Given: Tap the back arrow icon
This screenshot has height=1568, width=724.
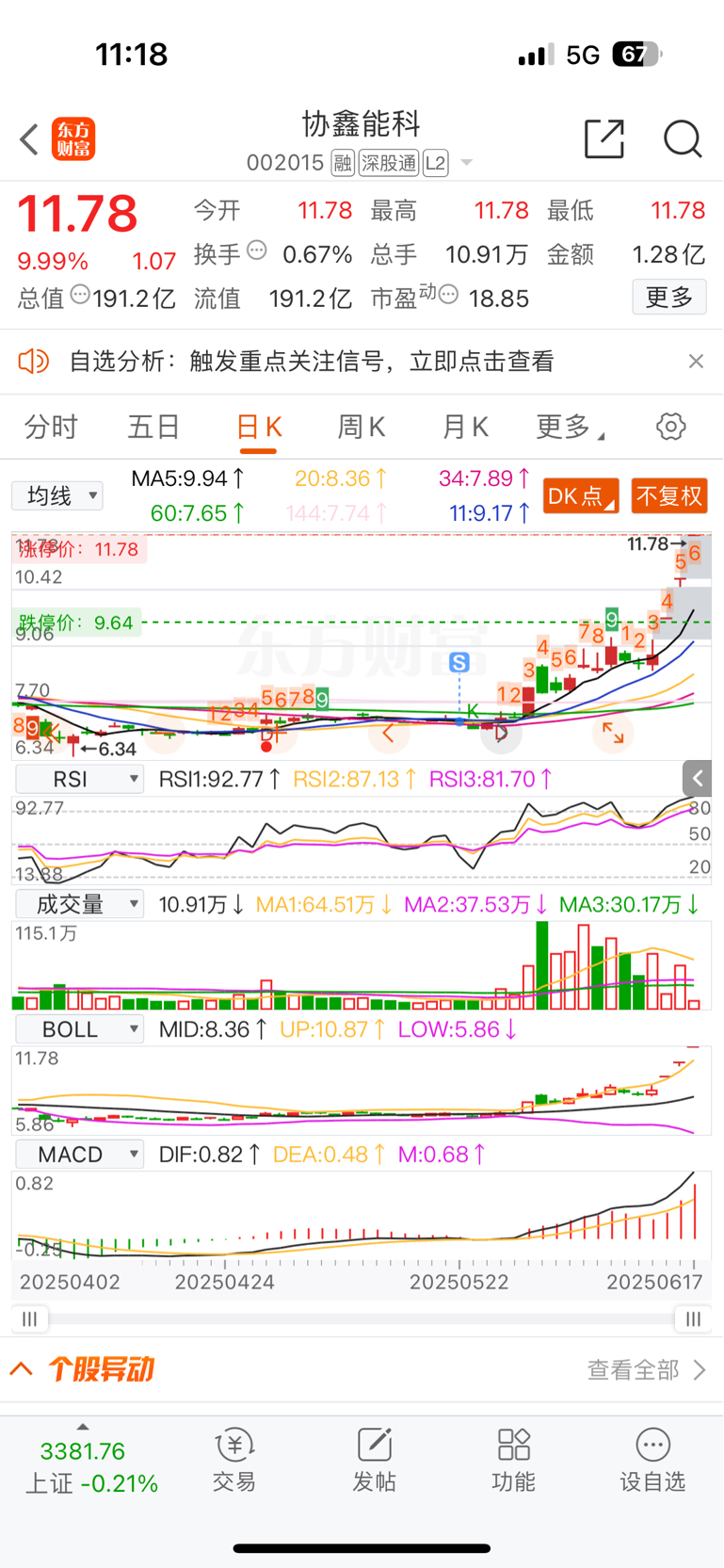Looking at the screenshot, I should point(29,139).
